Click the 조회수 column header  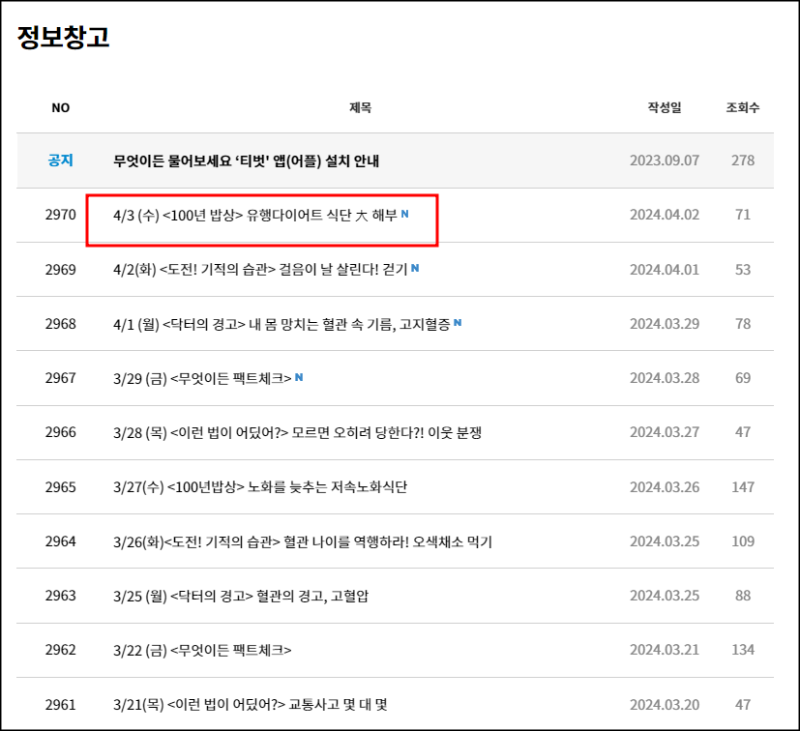click(743, 107)
